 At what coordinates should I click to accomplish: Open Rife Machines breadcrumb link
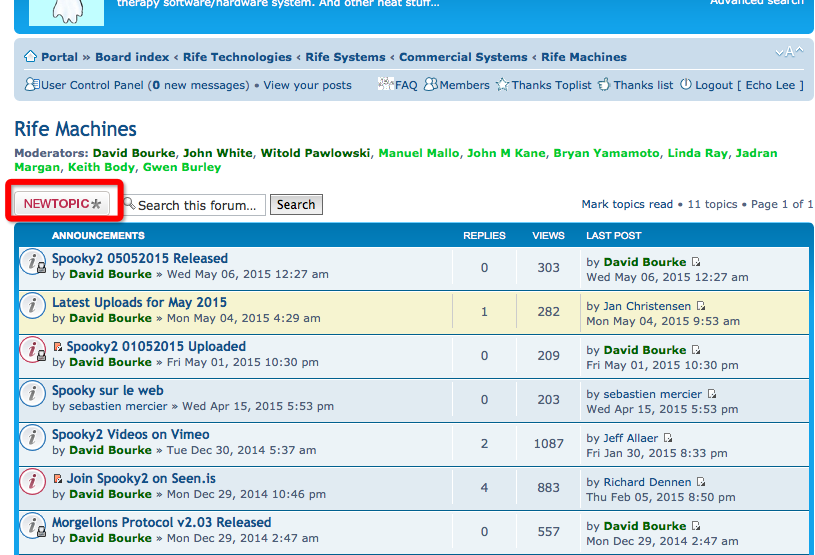584,57
